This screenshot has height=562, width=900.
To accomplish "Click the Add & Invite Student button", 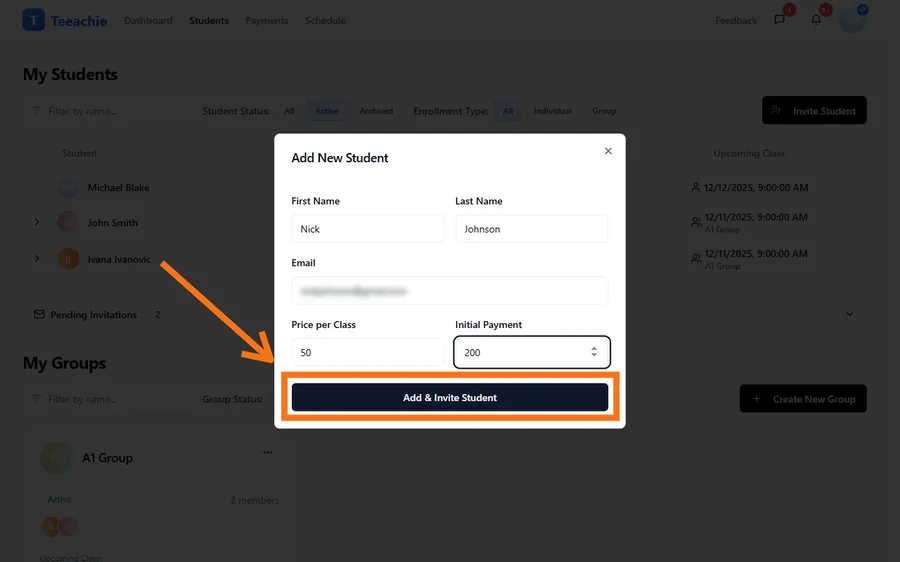I will (x=450, y=397).
